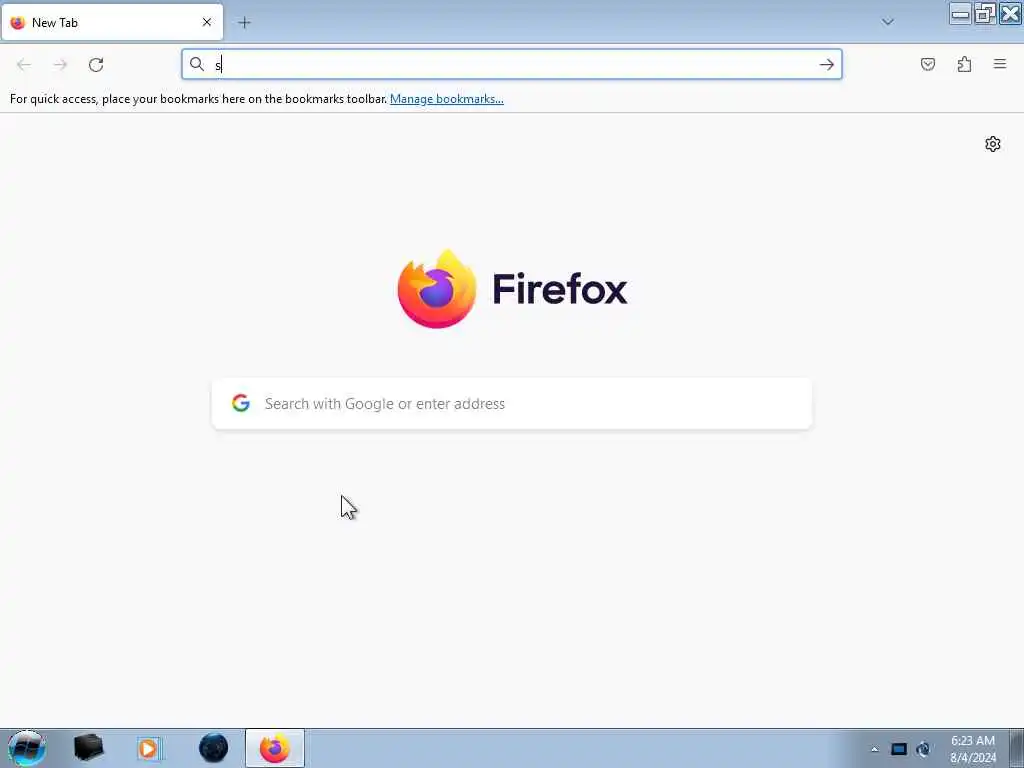Restore down the Firefox window

tap(985, 13)
